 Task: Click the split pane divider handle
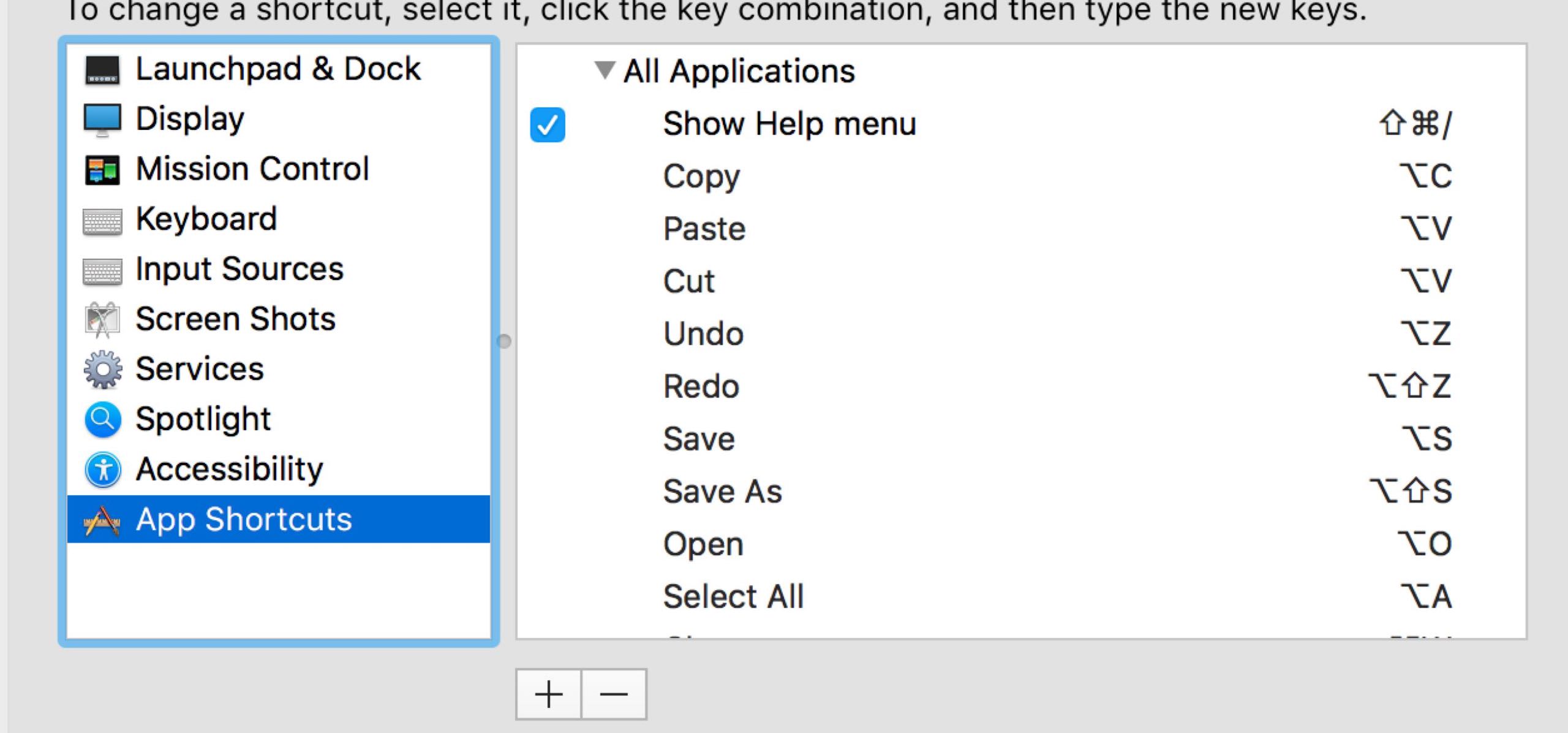coord(504,341)
